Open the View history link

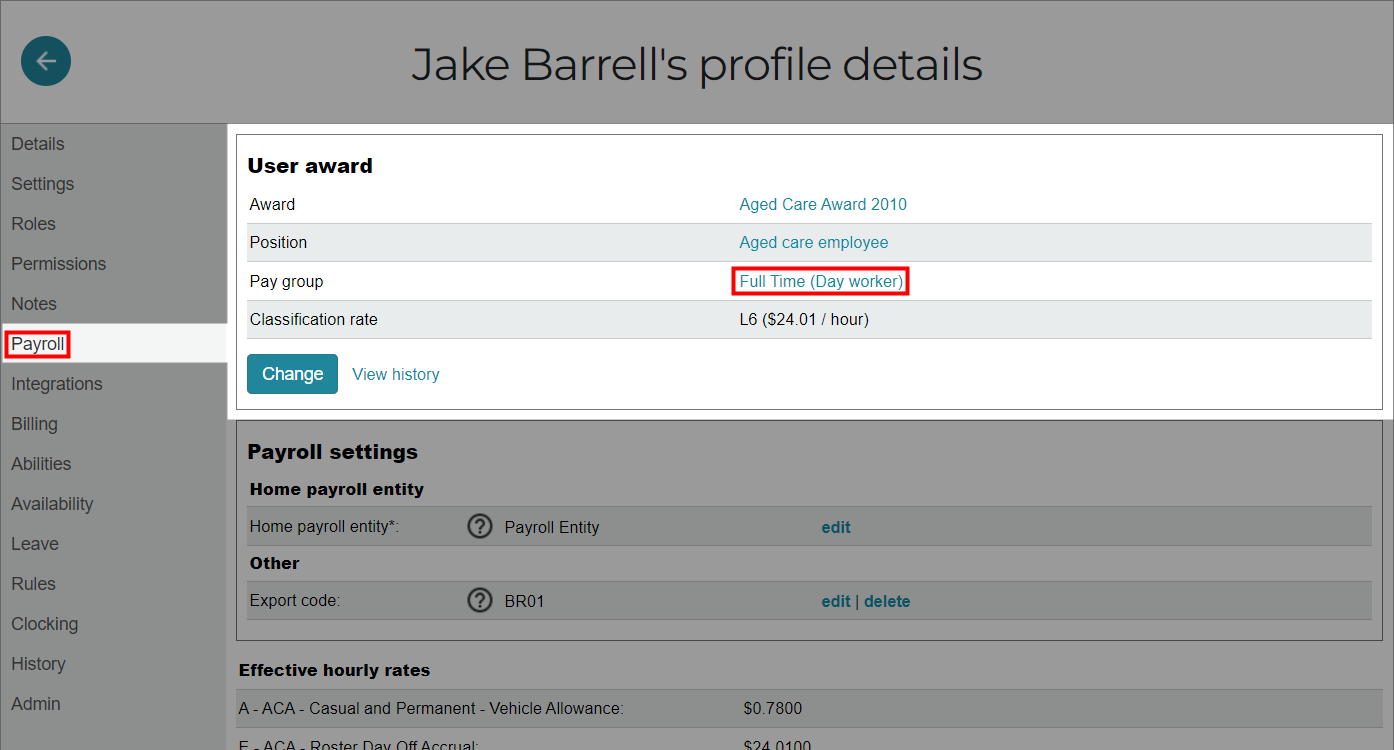396,373
